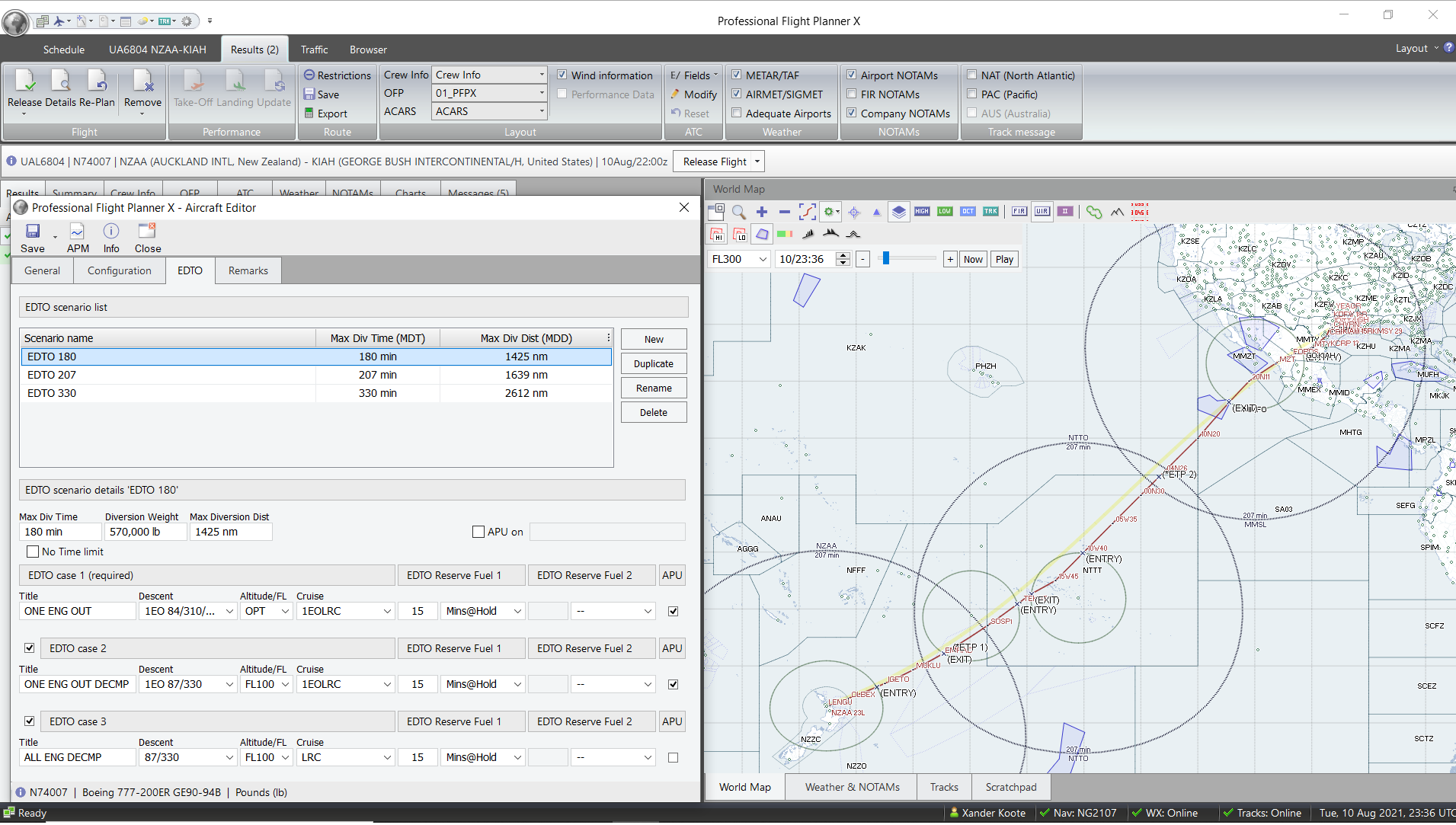Click the Release Flight button

[x=715, y=161]
